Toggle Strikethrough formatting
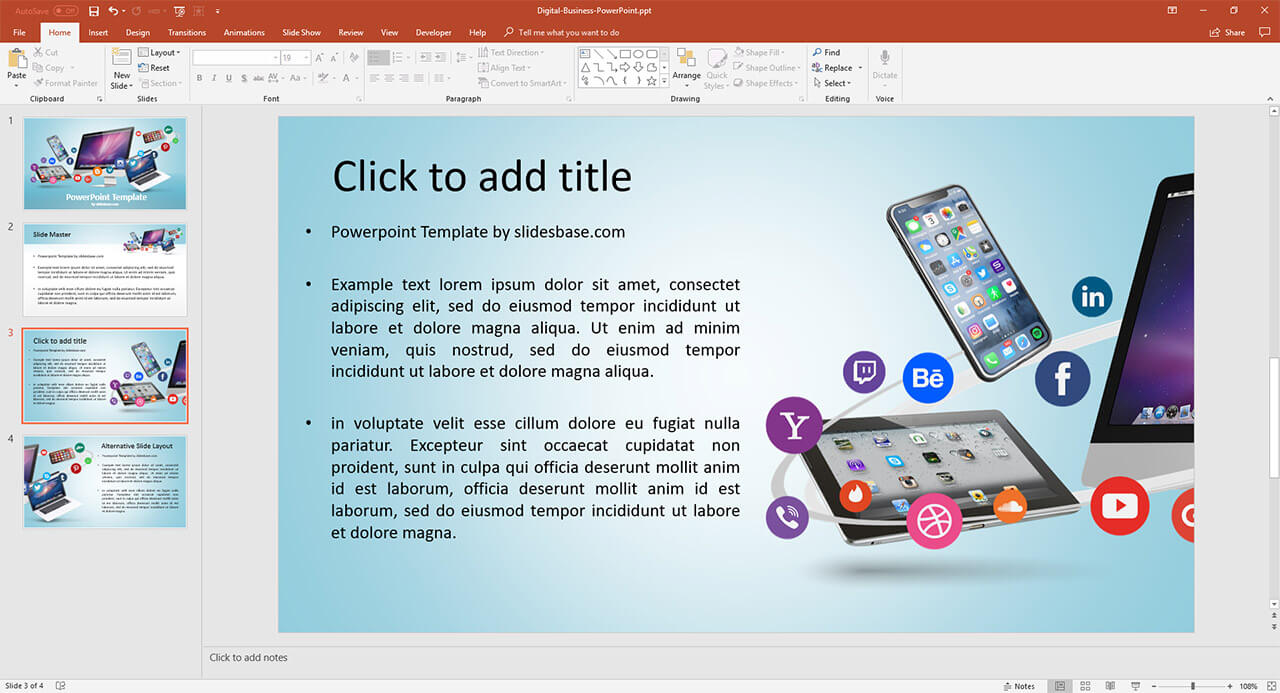This screenshot has height=693, width=1280. click(260, 78)
